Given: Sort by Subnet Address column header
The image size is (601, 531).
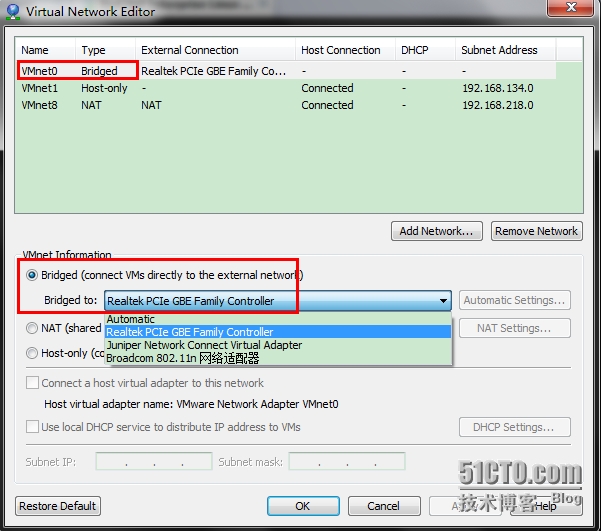Looking at the screenshot, I should coord(506,50).
